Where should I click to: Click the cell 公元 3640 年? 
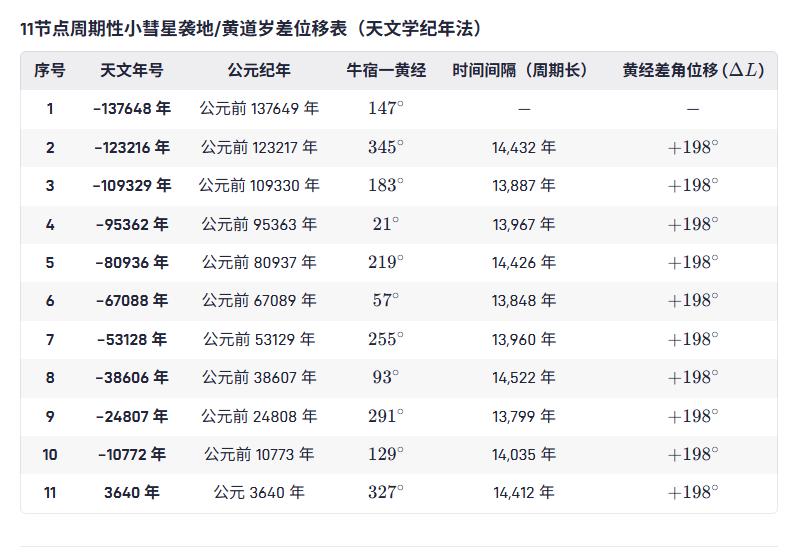point(259,492)
